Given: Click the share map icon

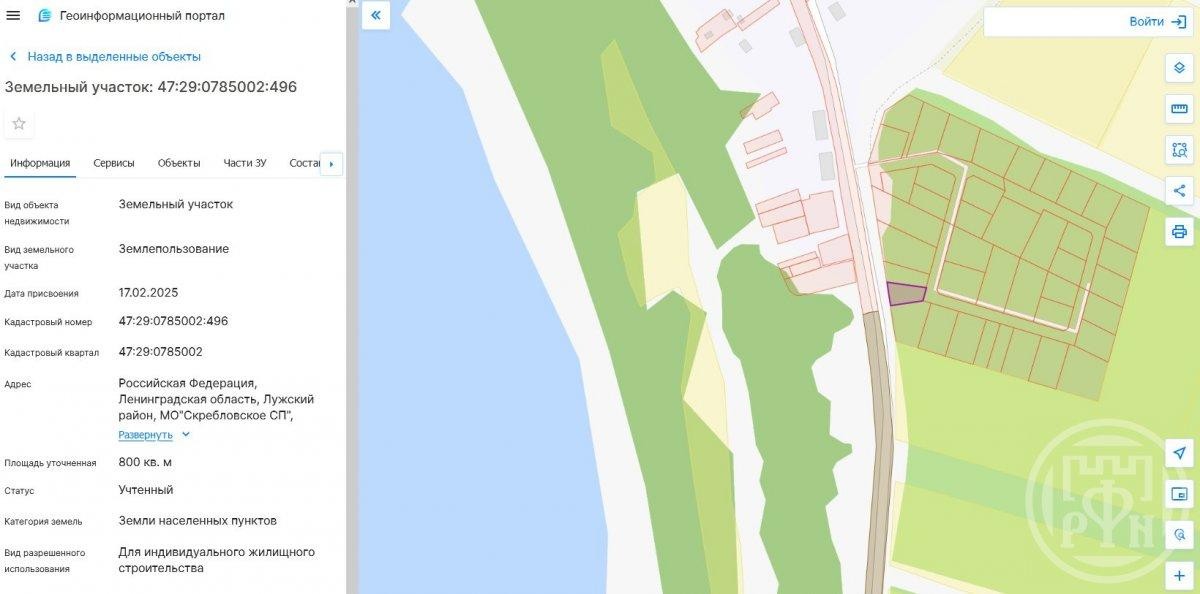Looking at the screenshot, I should (1179, 191).
